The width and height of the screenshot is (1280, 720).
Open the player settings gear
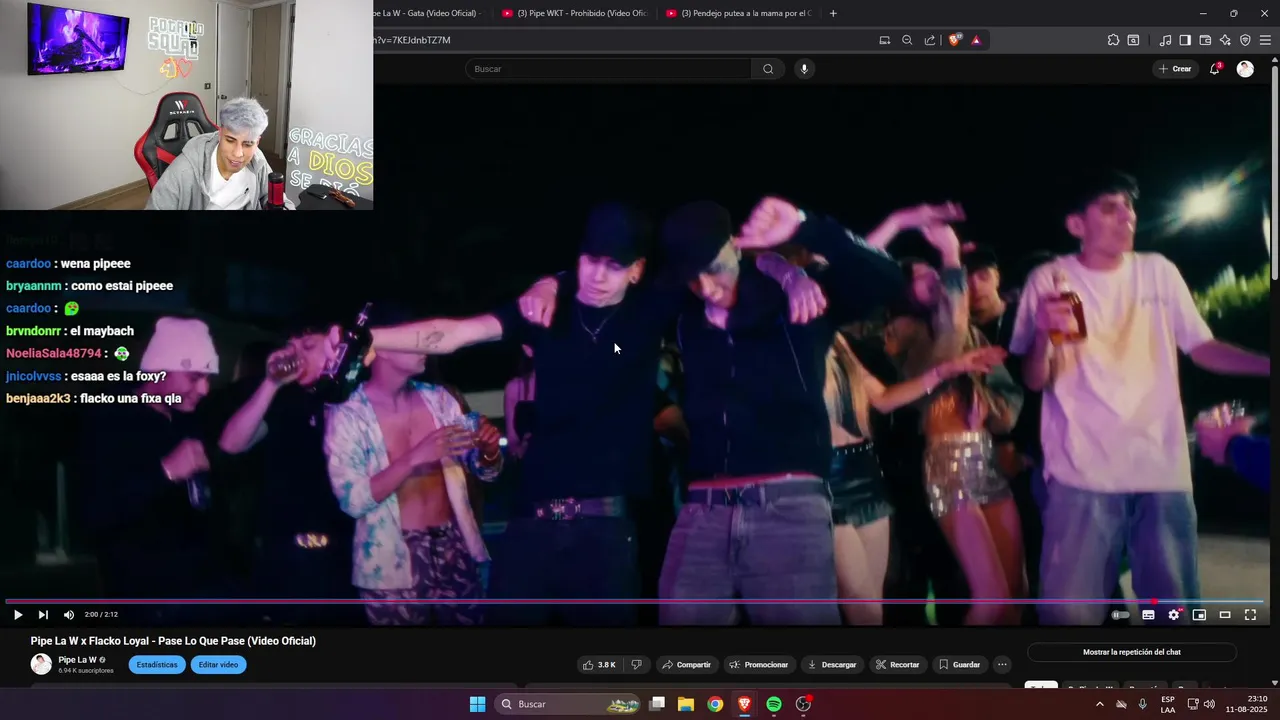point(1174,615)
